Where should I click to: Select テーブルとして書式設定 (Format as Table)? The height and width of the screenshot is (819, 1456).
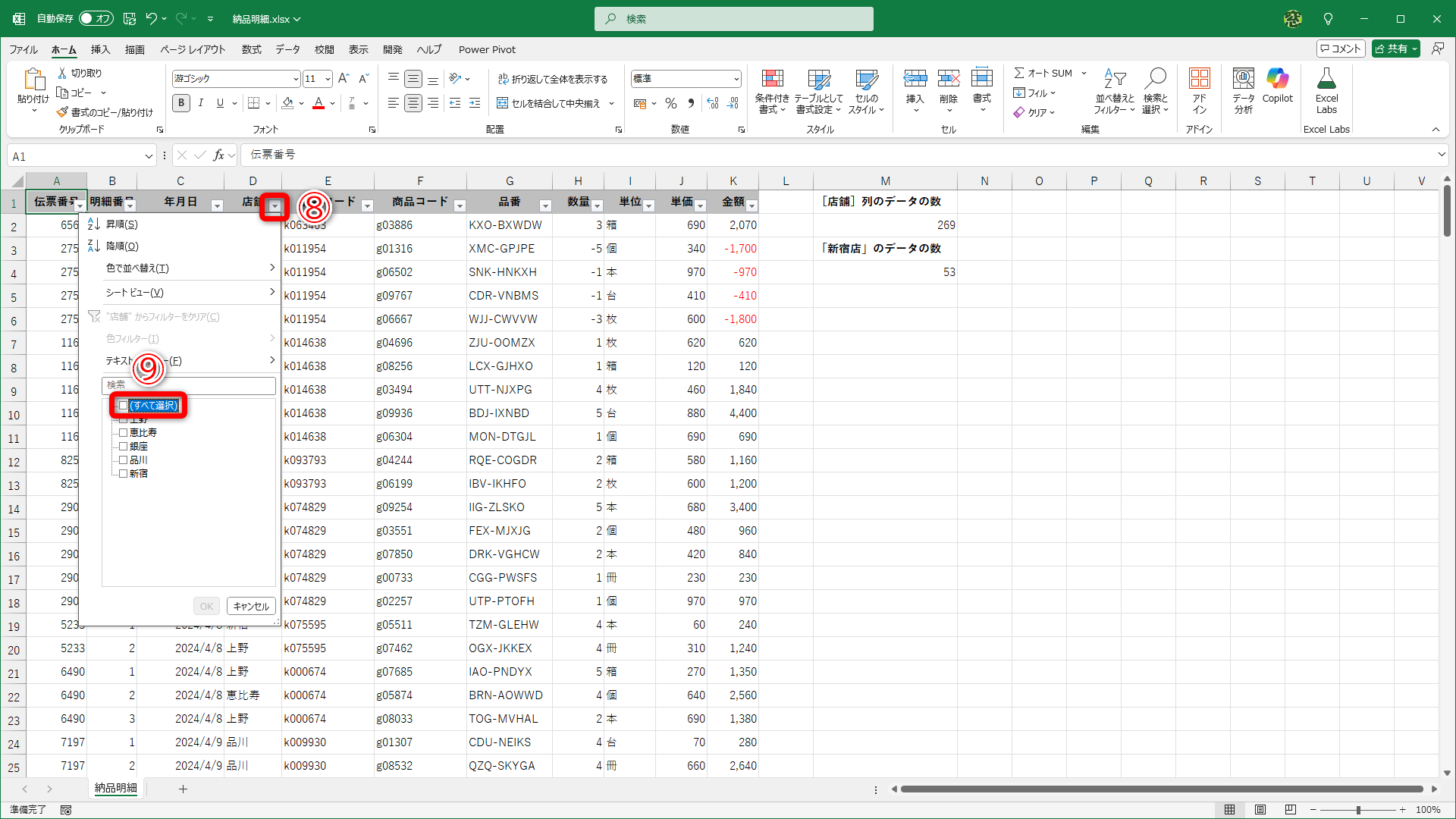tap(819, 90)
